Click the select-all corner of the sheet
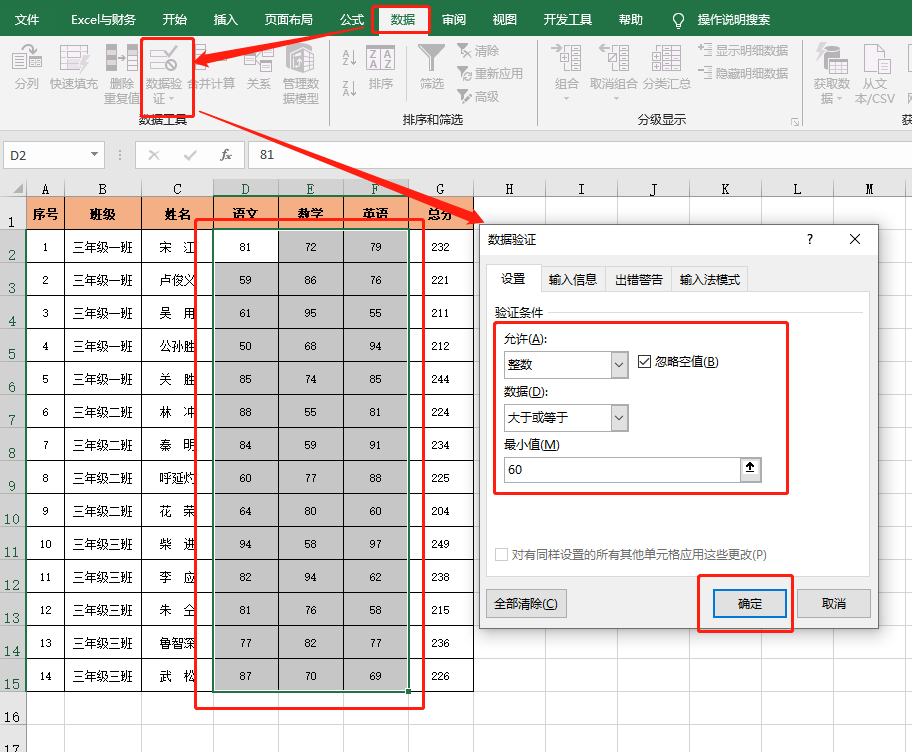The image size is (912, 752). 14,188
